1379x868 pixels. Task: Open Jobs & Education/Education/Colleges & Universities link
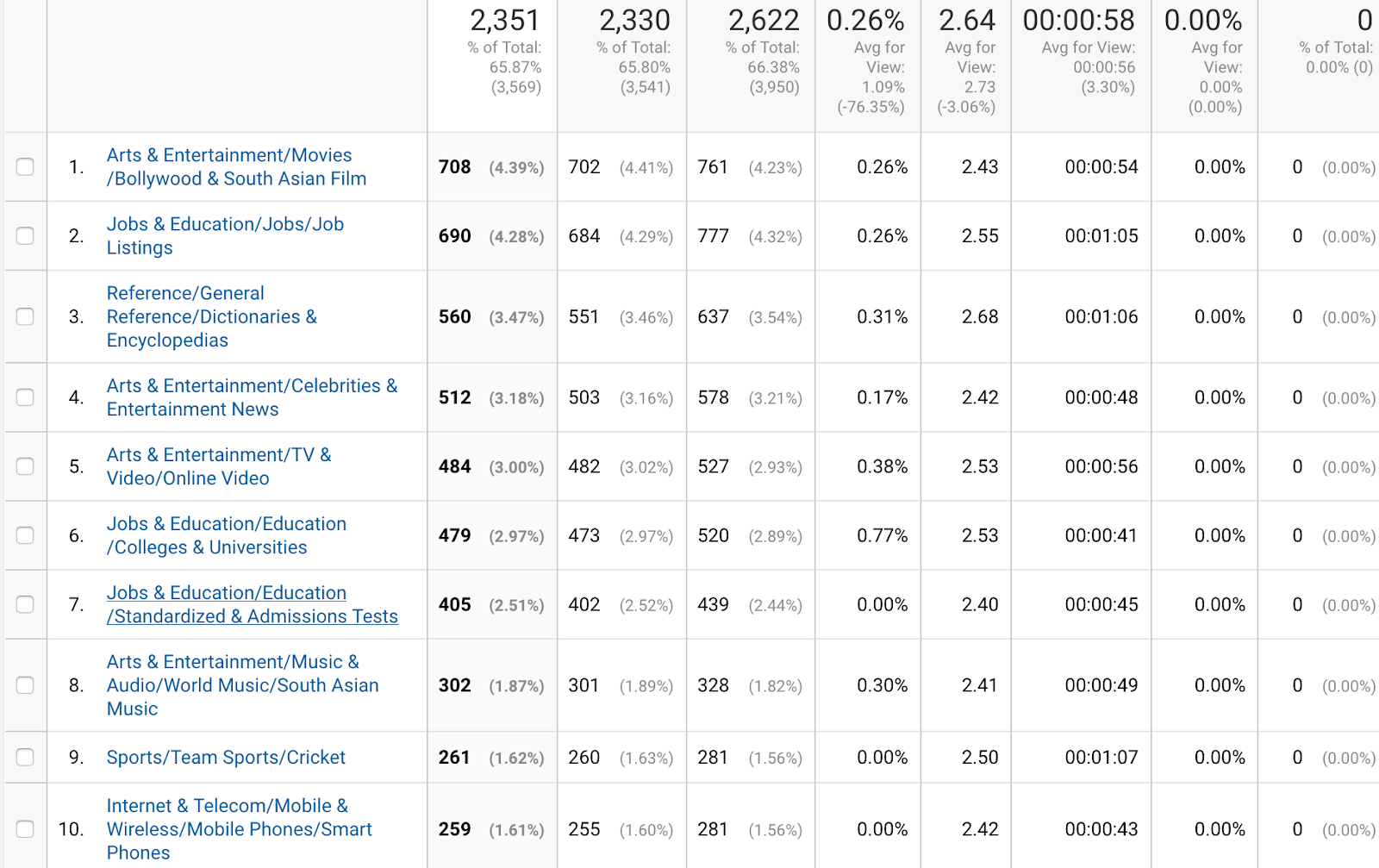point(227,535)
